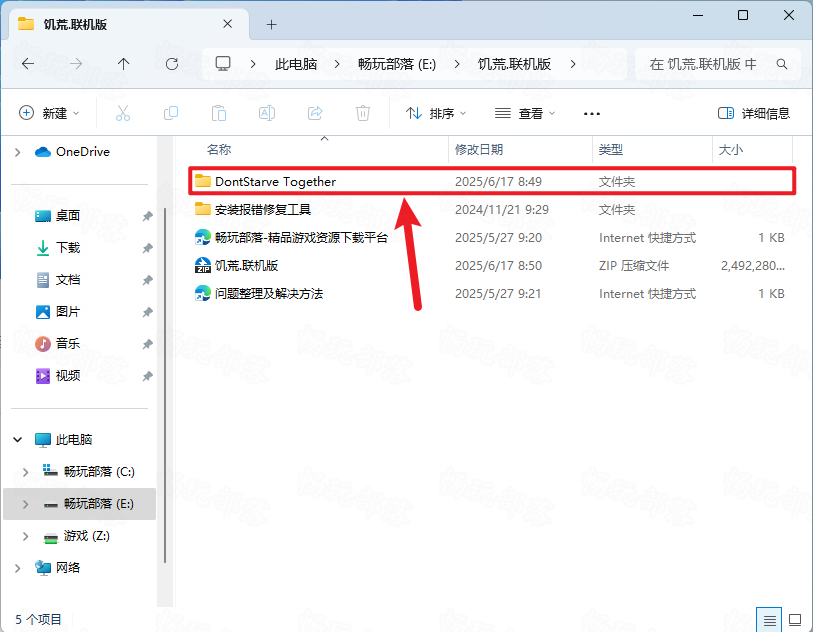The height and width of the screenshot is (632, 813).
Task: Go back to previous folder
Action: click(28, 64)
